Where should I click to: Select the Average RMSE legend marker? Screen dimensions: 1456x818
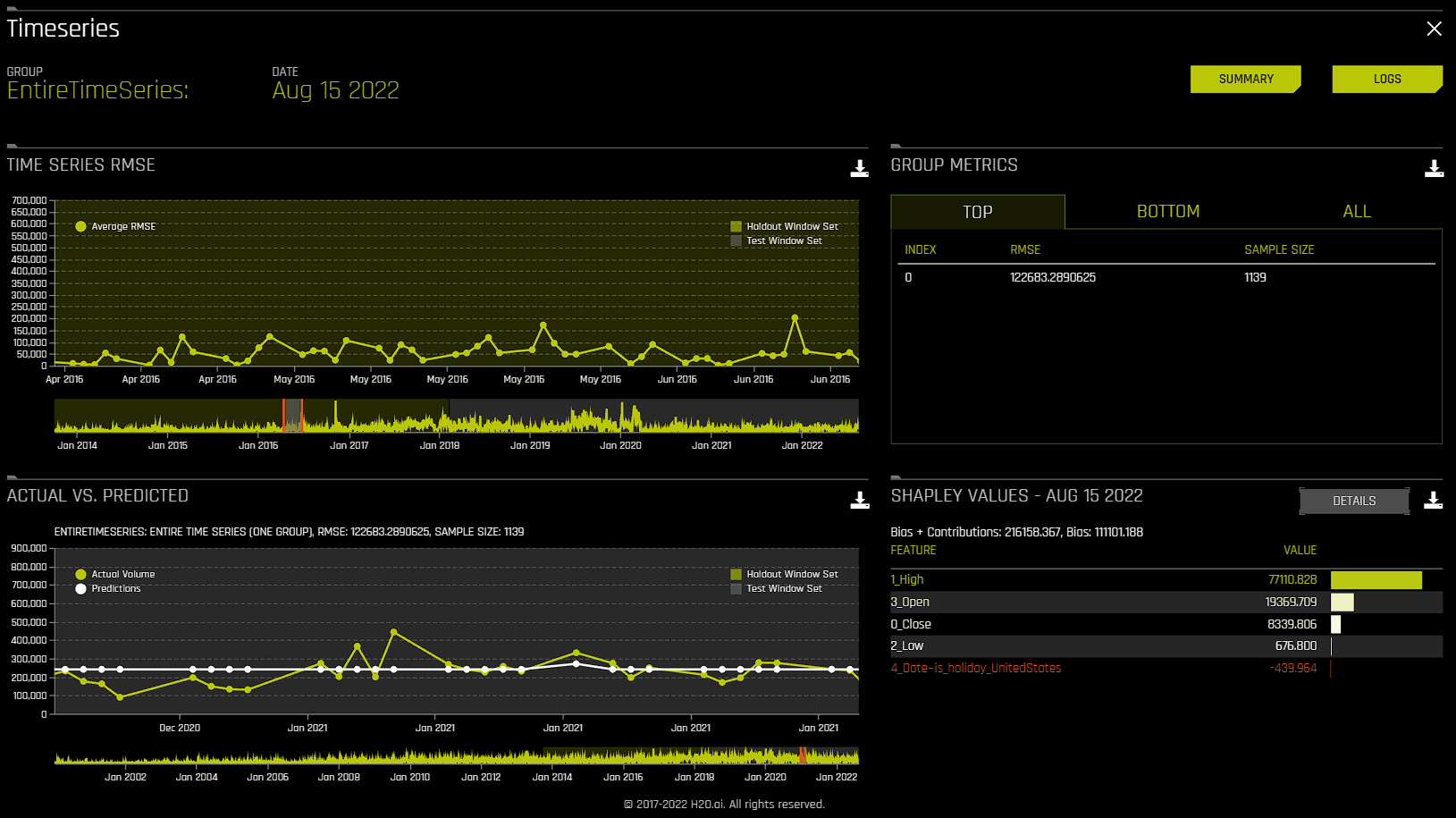tap(80, 226)
